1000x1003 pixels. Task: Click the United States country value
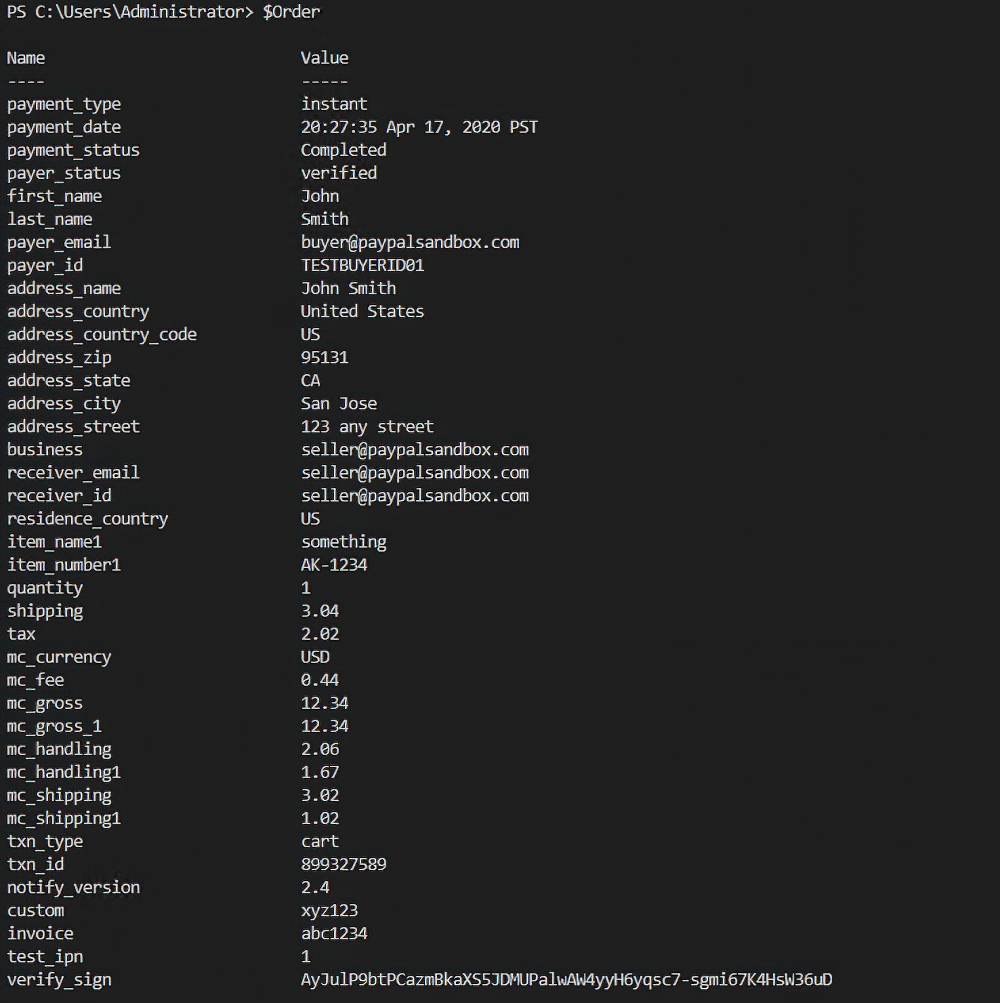click(362, 311)
